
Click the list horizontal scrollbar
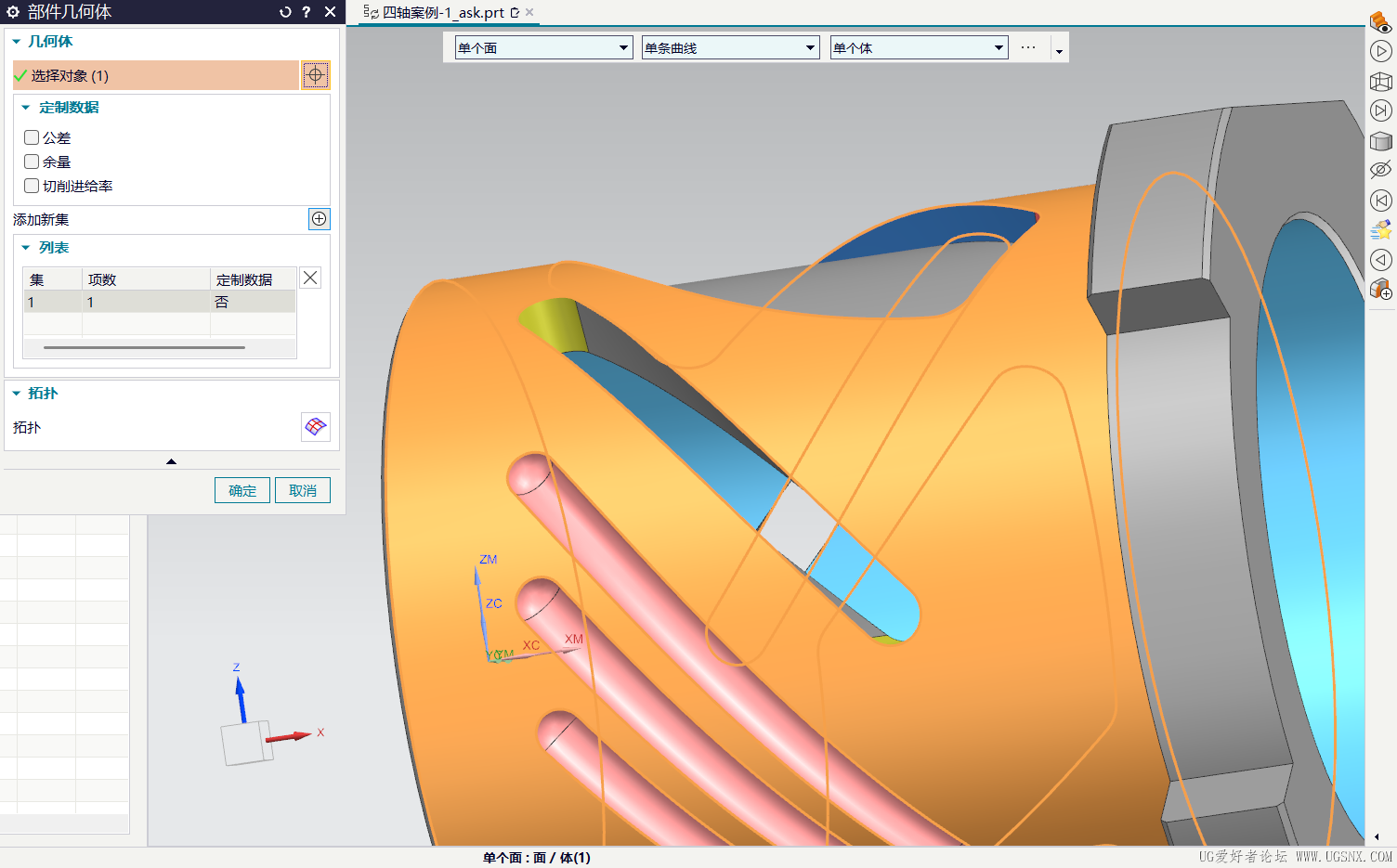point(144,347)
